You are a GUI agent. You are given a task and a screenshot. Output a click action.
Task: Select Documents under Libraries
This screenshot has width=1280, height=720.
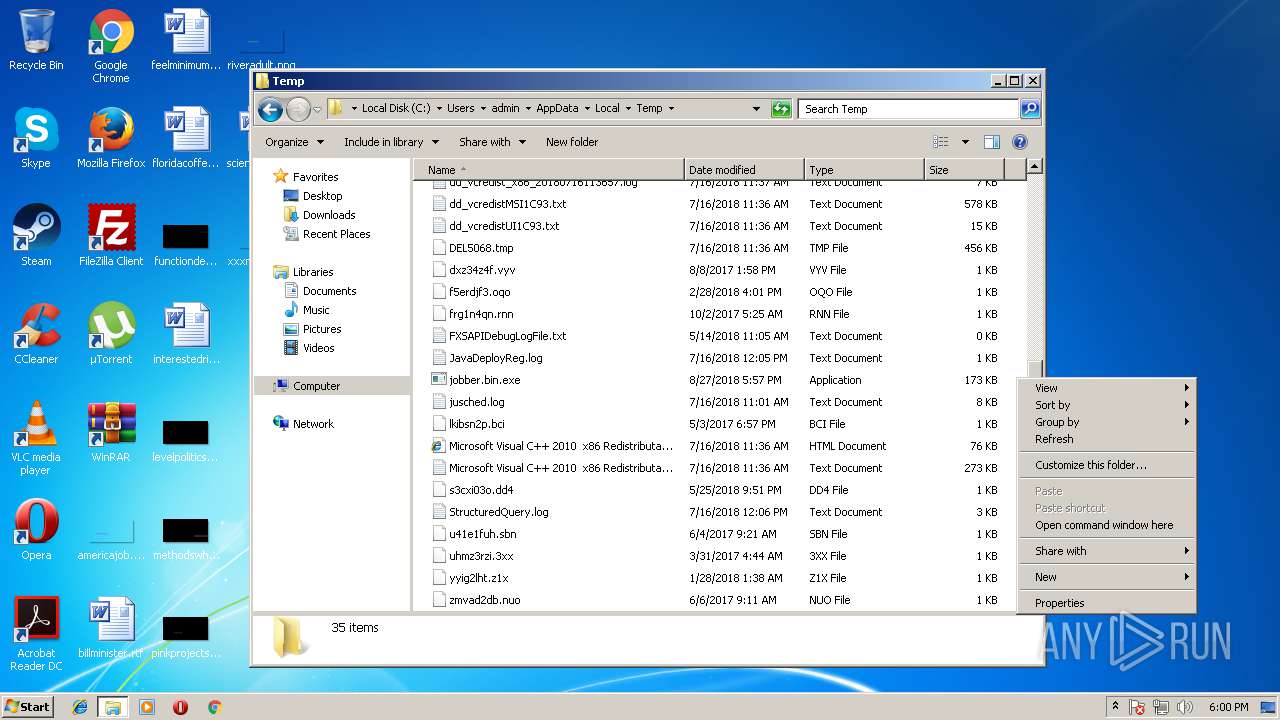point(329,291)
